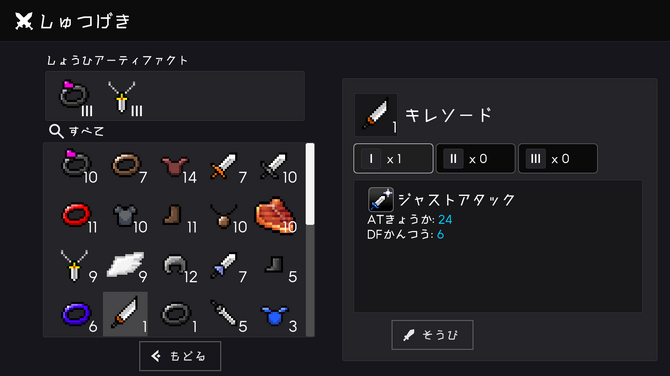Select the blue chest armor with count 3
Image resolution: width=670 pixels, height=376 pixels.
click(x=275, y=314)
